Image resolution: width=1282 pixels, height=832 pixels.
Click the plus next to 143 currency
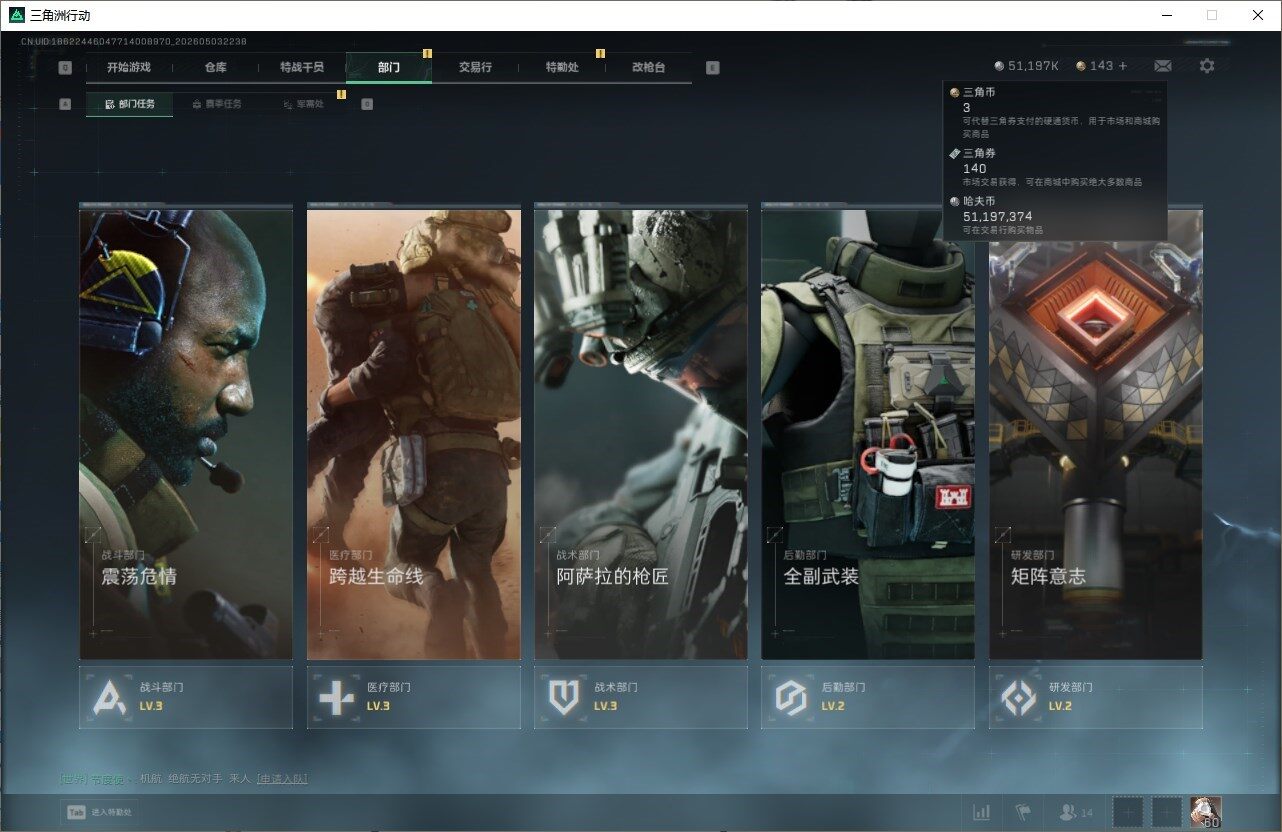1123,66
